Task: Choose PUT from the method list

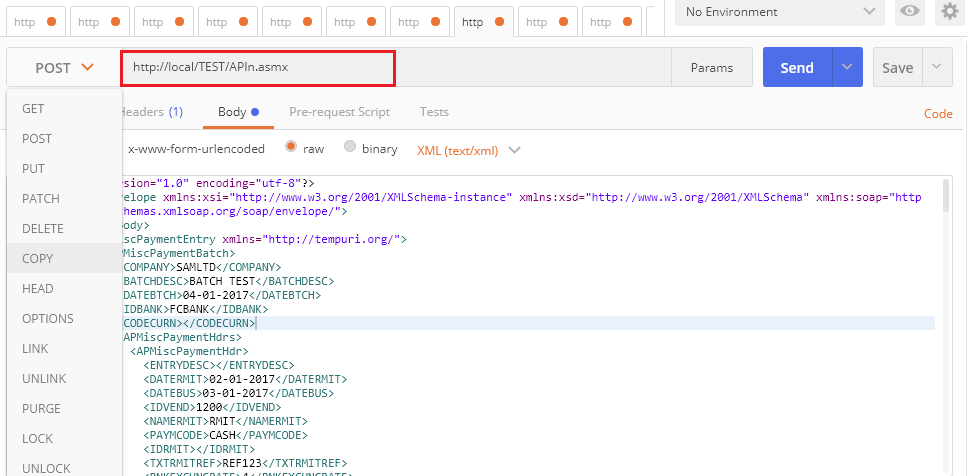Action: pos(65,168)
